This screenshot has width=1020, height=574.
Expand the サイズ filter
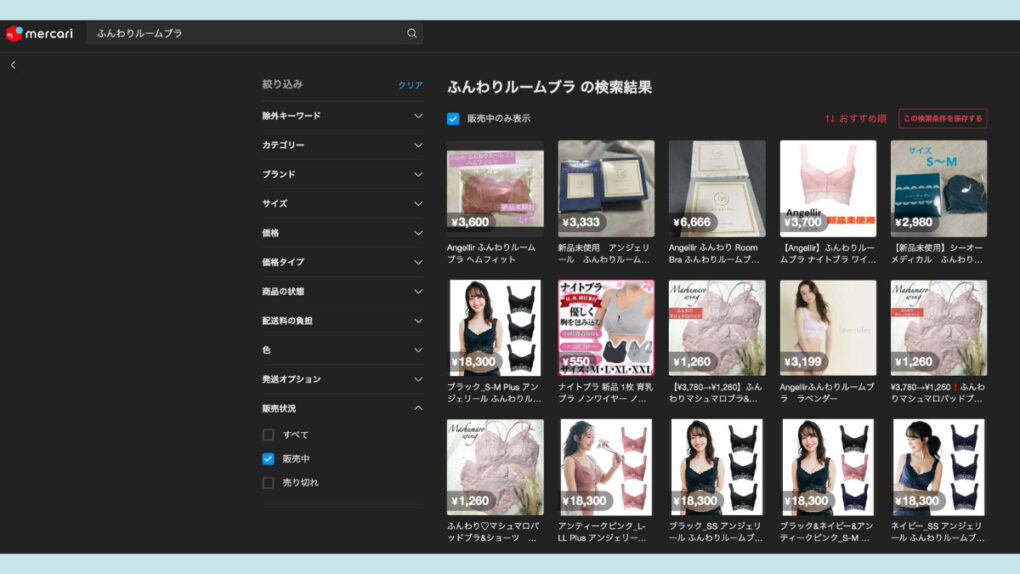coord(342,204)
